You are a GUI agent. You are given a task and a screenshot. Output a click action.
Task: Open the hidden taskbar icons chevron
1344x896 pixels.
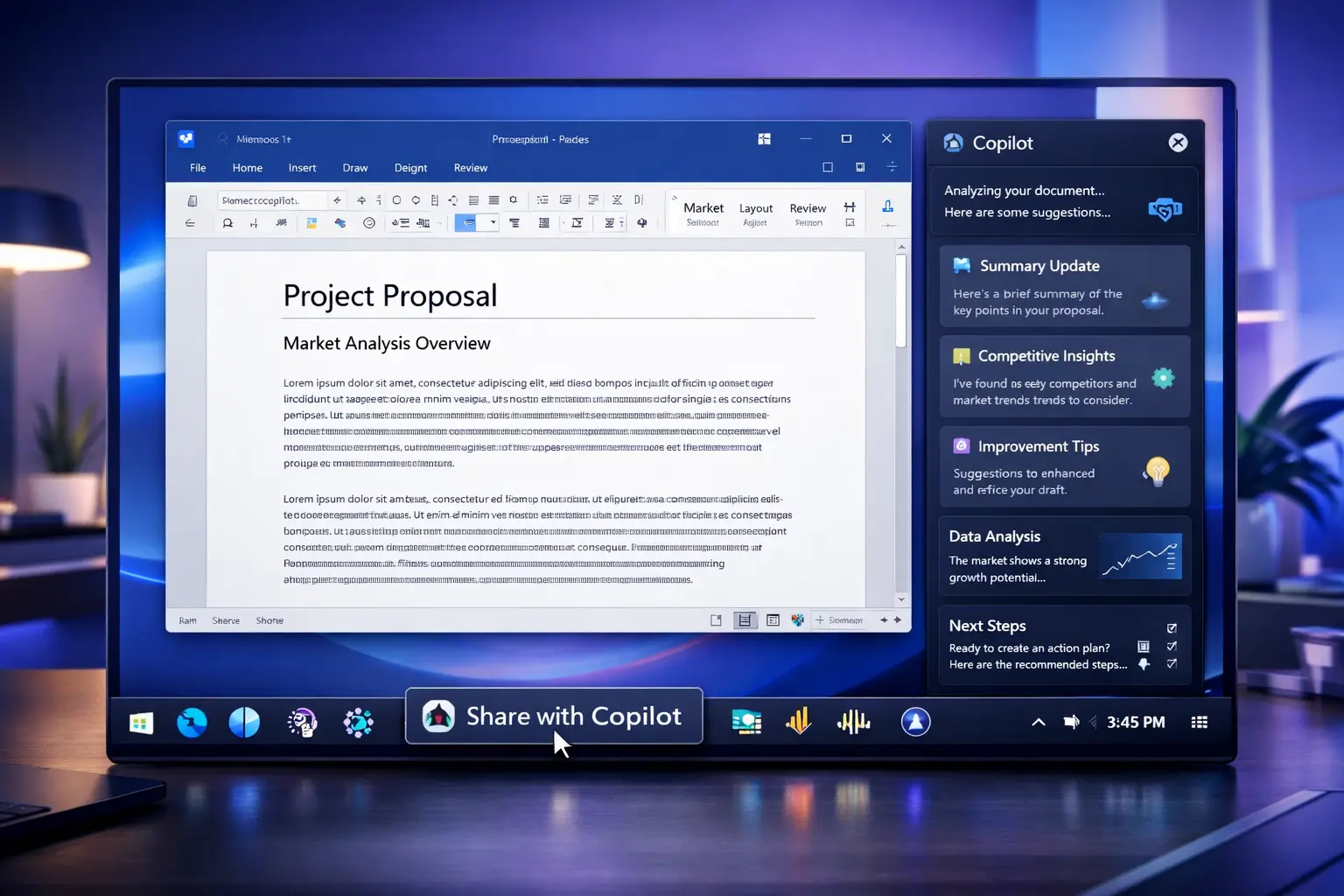(1038, 722)
